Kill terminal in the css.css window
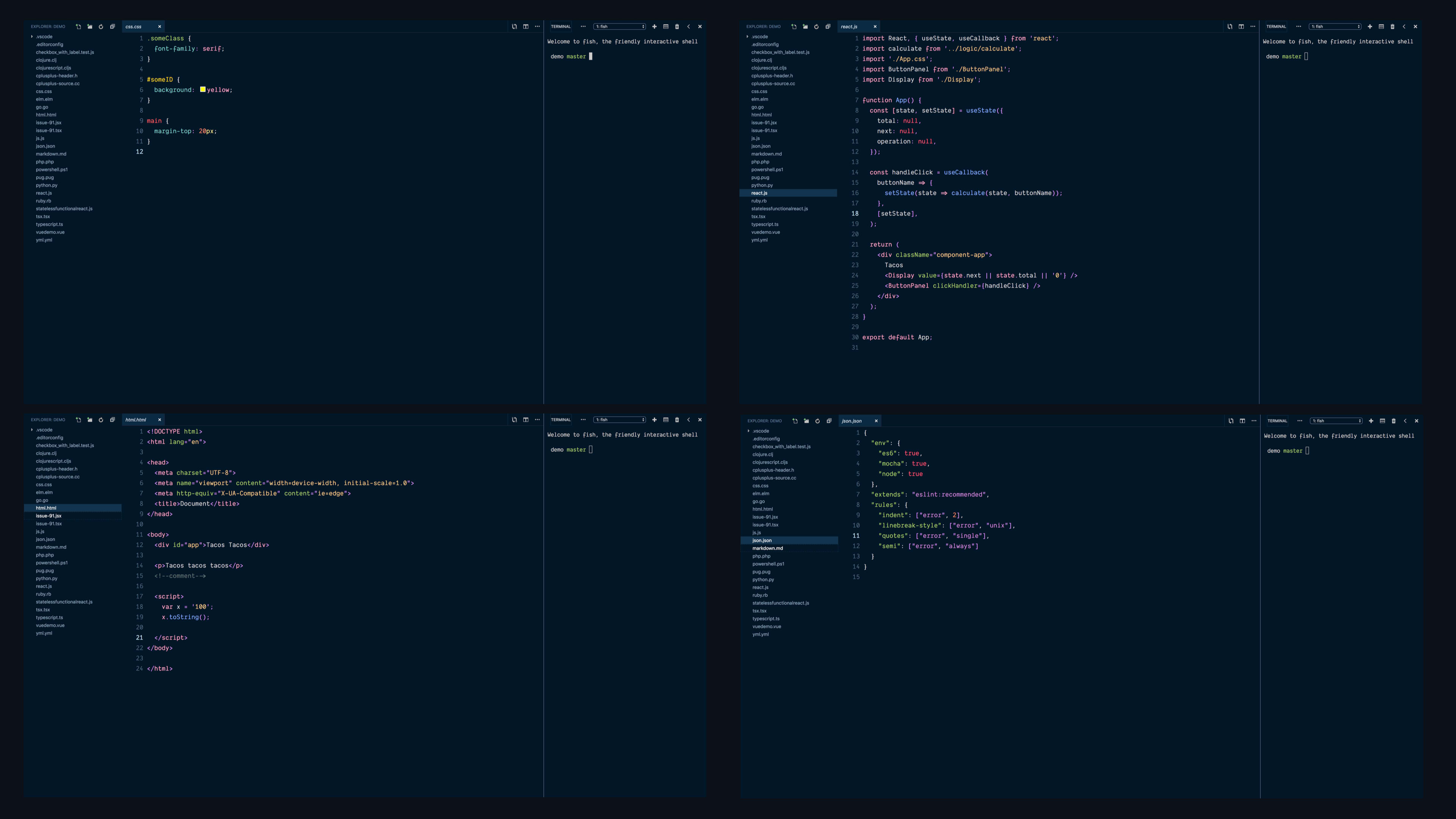Image resolution: width=1456 pixels, height=819 pixels. tap(677, 27)
